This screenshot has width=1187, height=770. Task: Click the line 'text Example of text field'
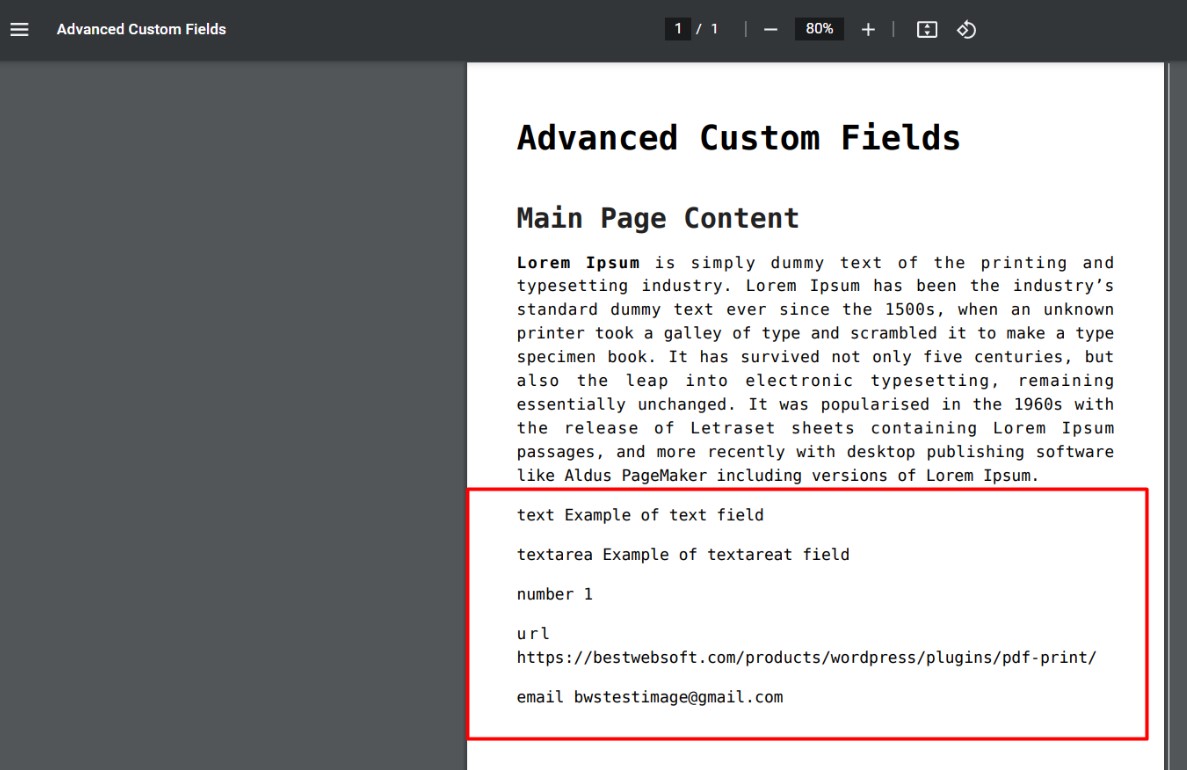pos(640,515)
